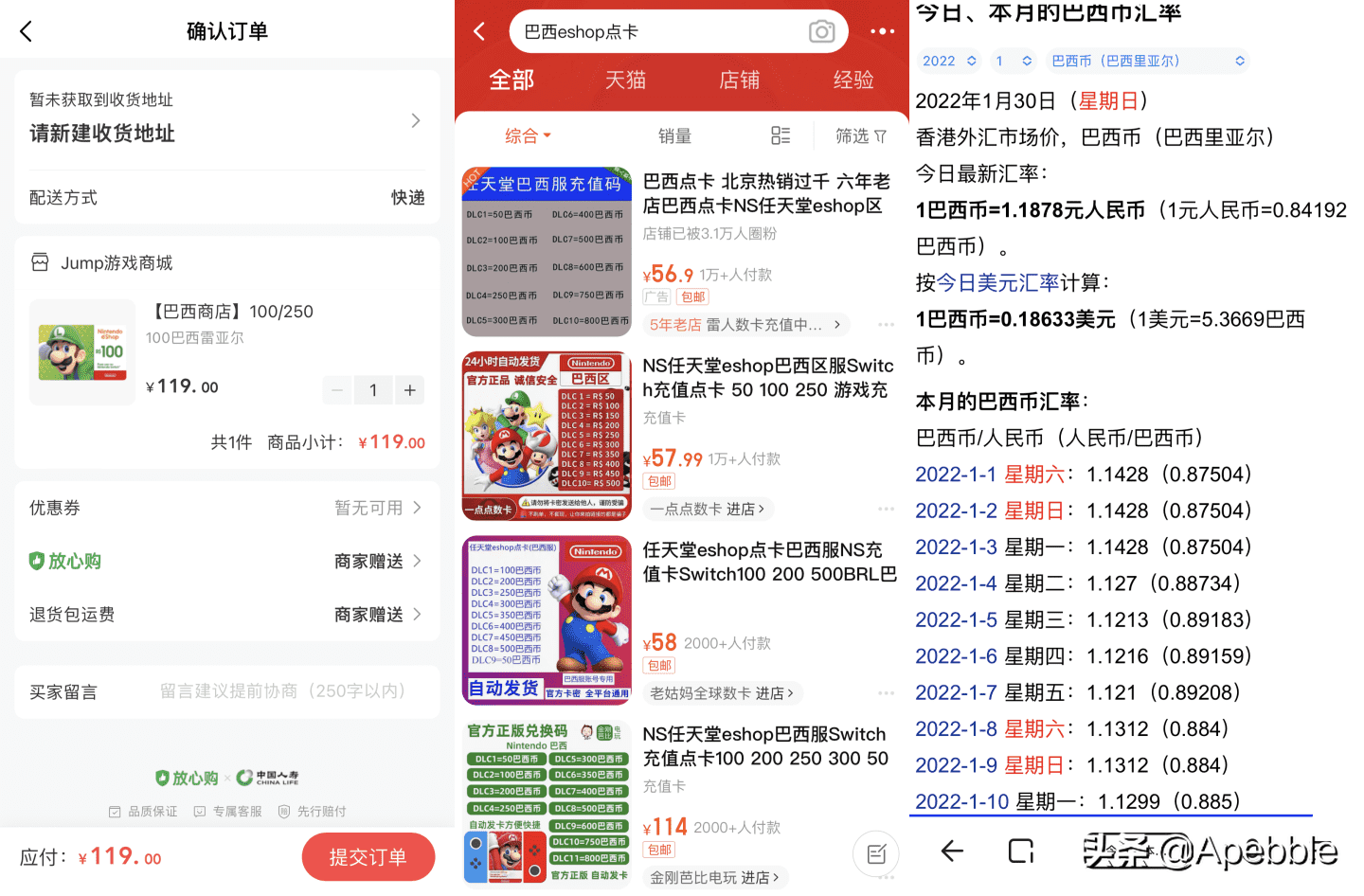1364x896 pixels.
Task: Open 24小时自动发货 Mario product image
Action: point(547,436)
